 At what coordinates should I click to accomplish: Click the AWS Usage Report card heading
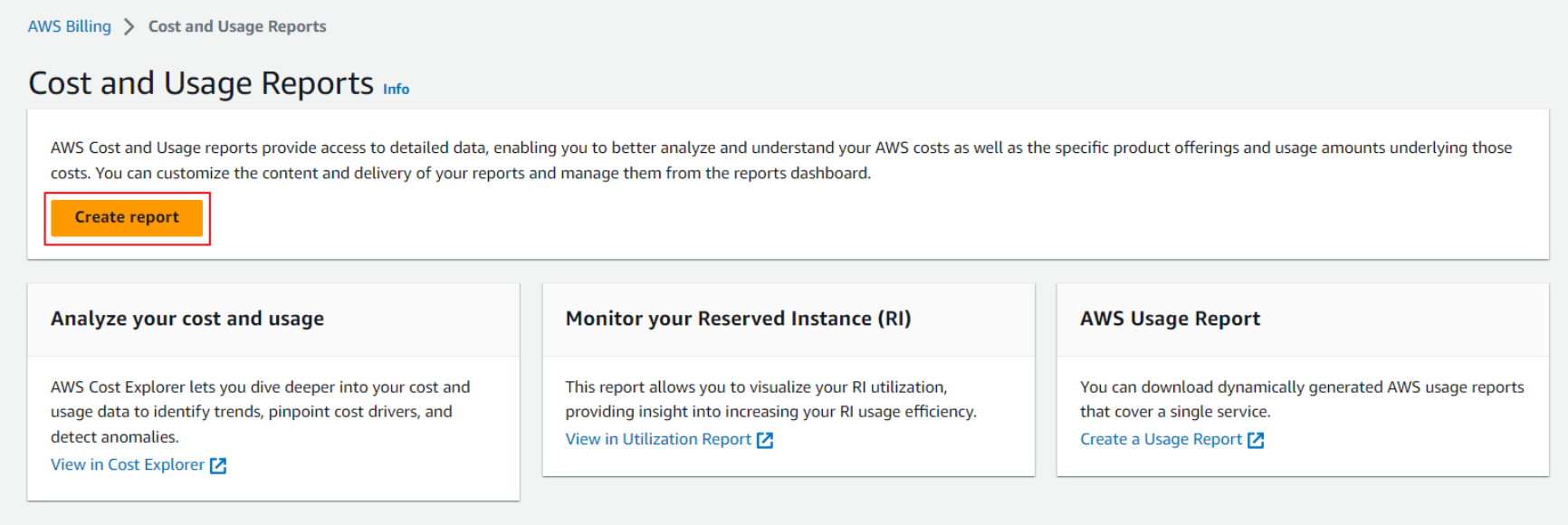[x=1170, y=319]
